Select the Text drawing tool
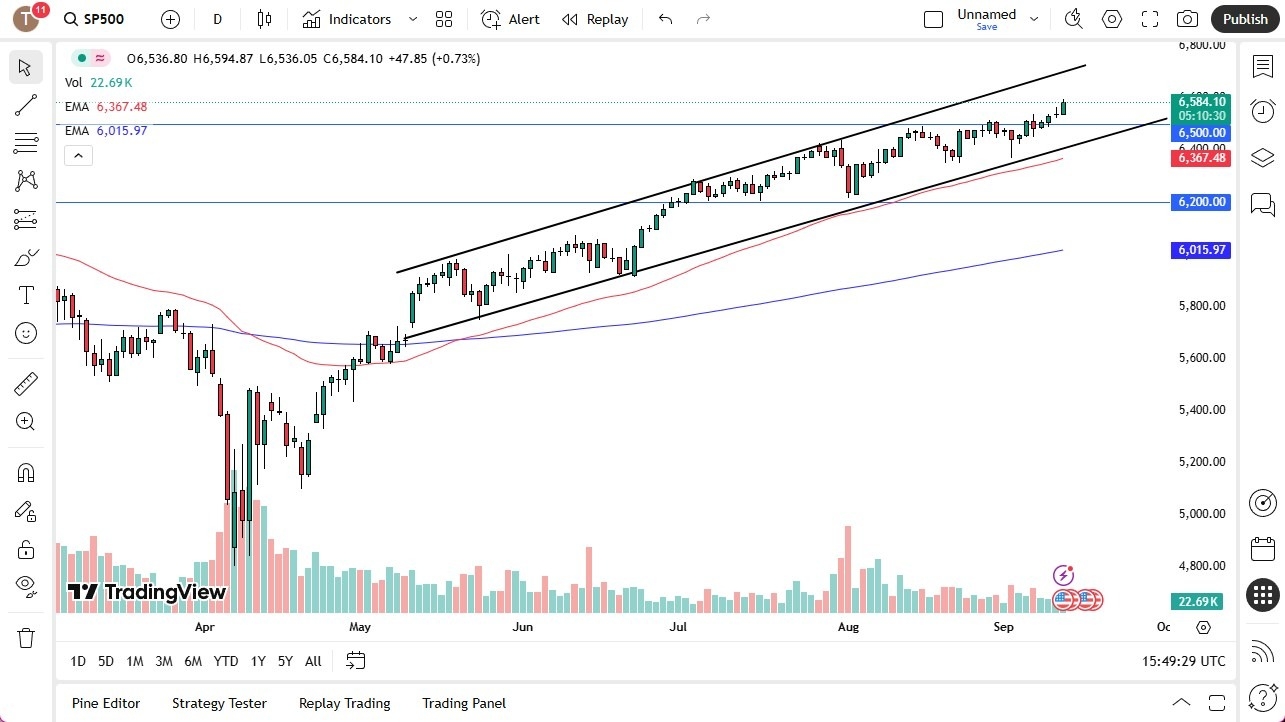The height and width of the screenshot is (722, 1285). pyautogui.click(x=25, y=294)
